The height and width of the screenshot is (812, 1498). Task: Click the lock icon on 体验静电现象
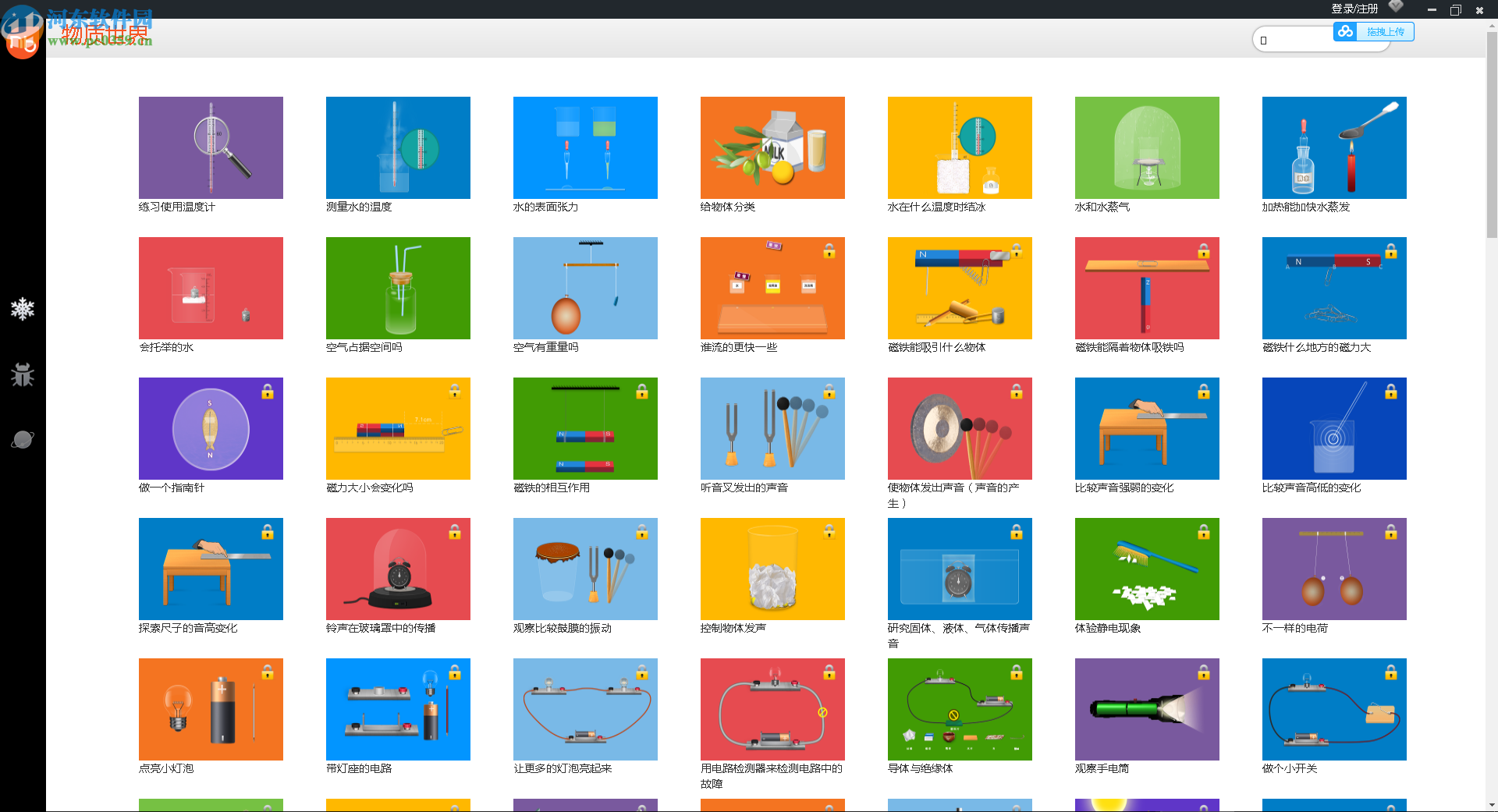[x=1204, y=532]
